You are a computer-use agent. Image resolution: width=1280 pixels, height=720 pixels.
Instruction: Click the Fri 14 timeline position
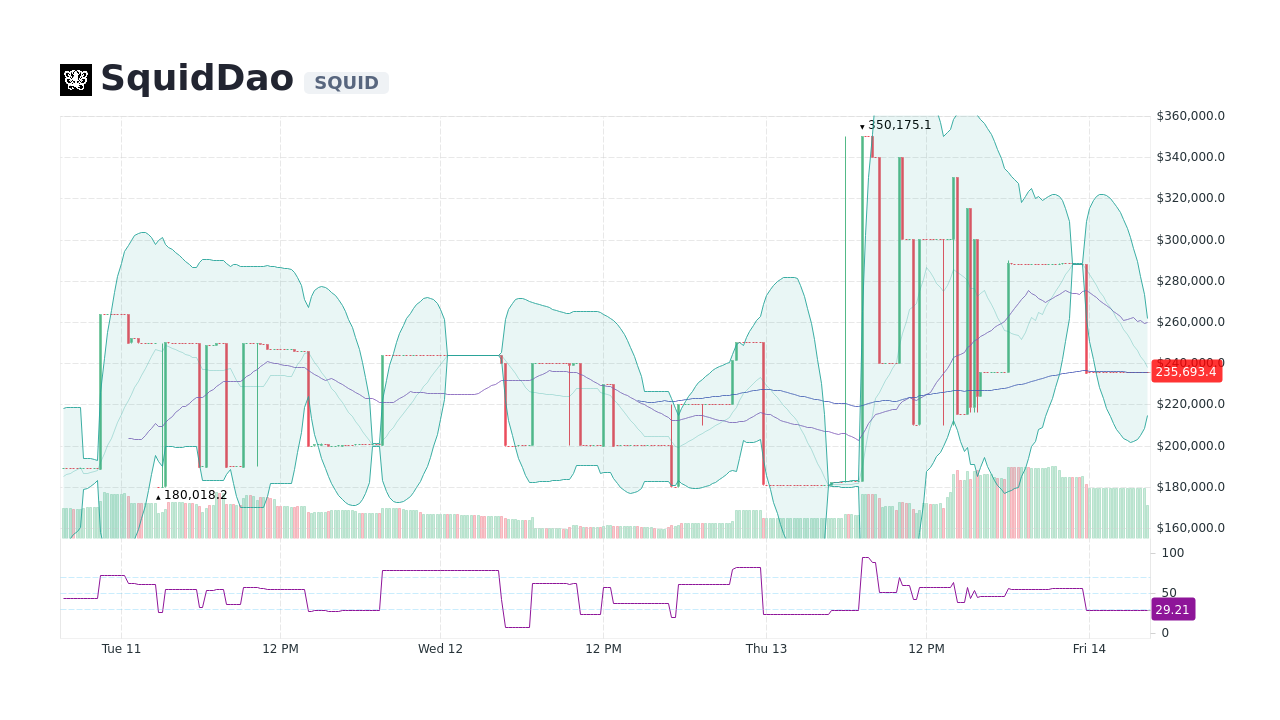pos(1089,648)
